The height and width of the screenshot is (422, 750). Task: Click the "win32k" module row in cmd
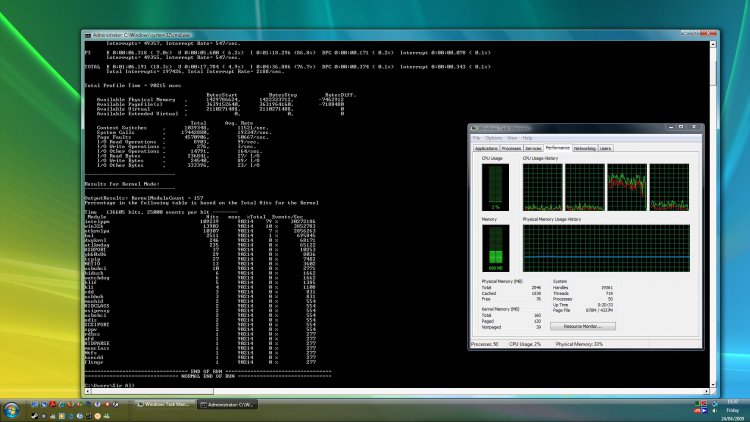coord(200,226)
